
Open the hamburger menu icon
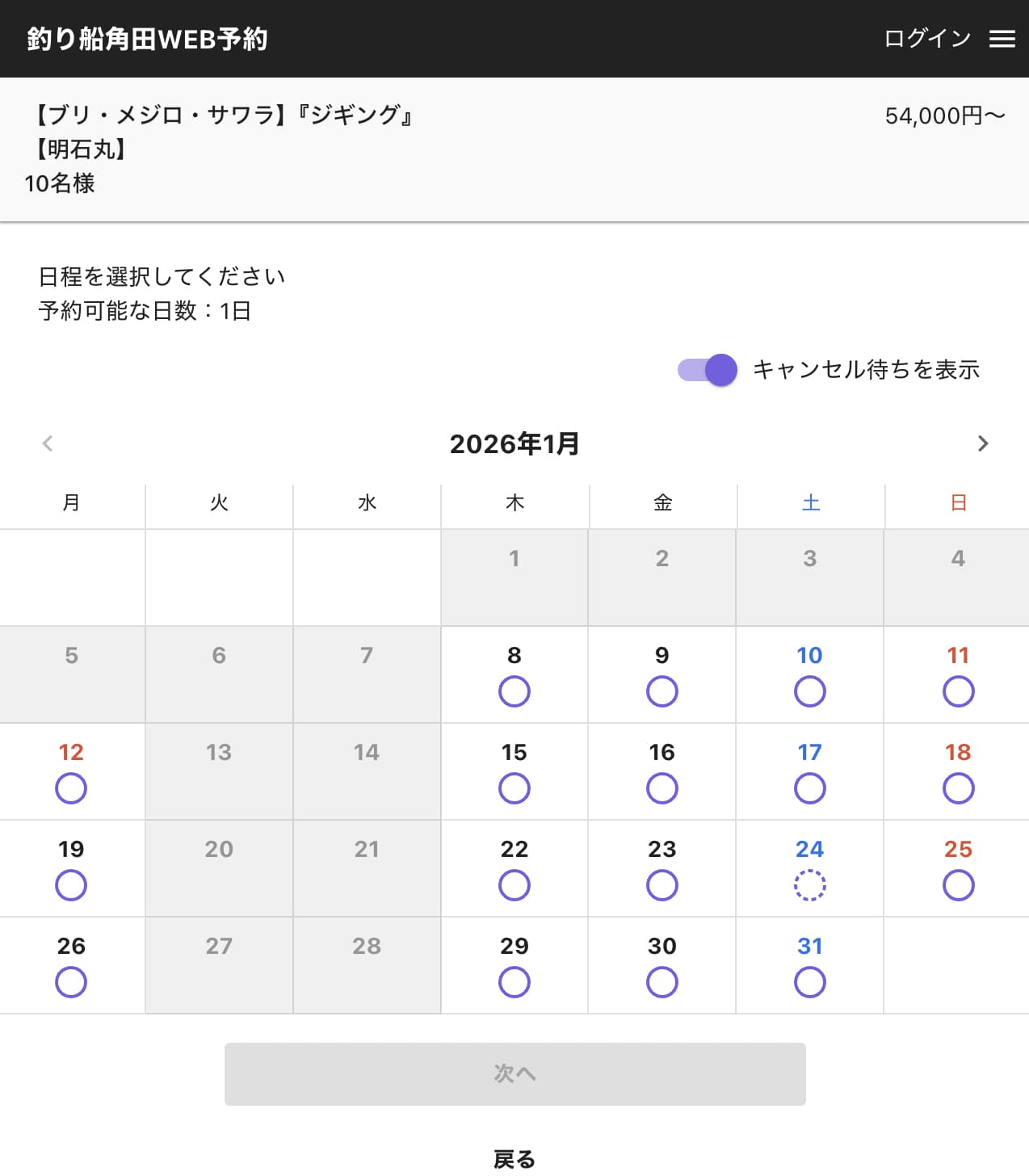click(1002, 39)
